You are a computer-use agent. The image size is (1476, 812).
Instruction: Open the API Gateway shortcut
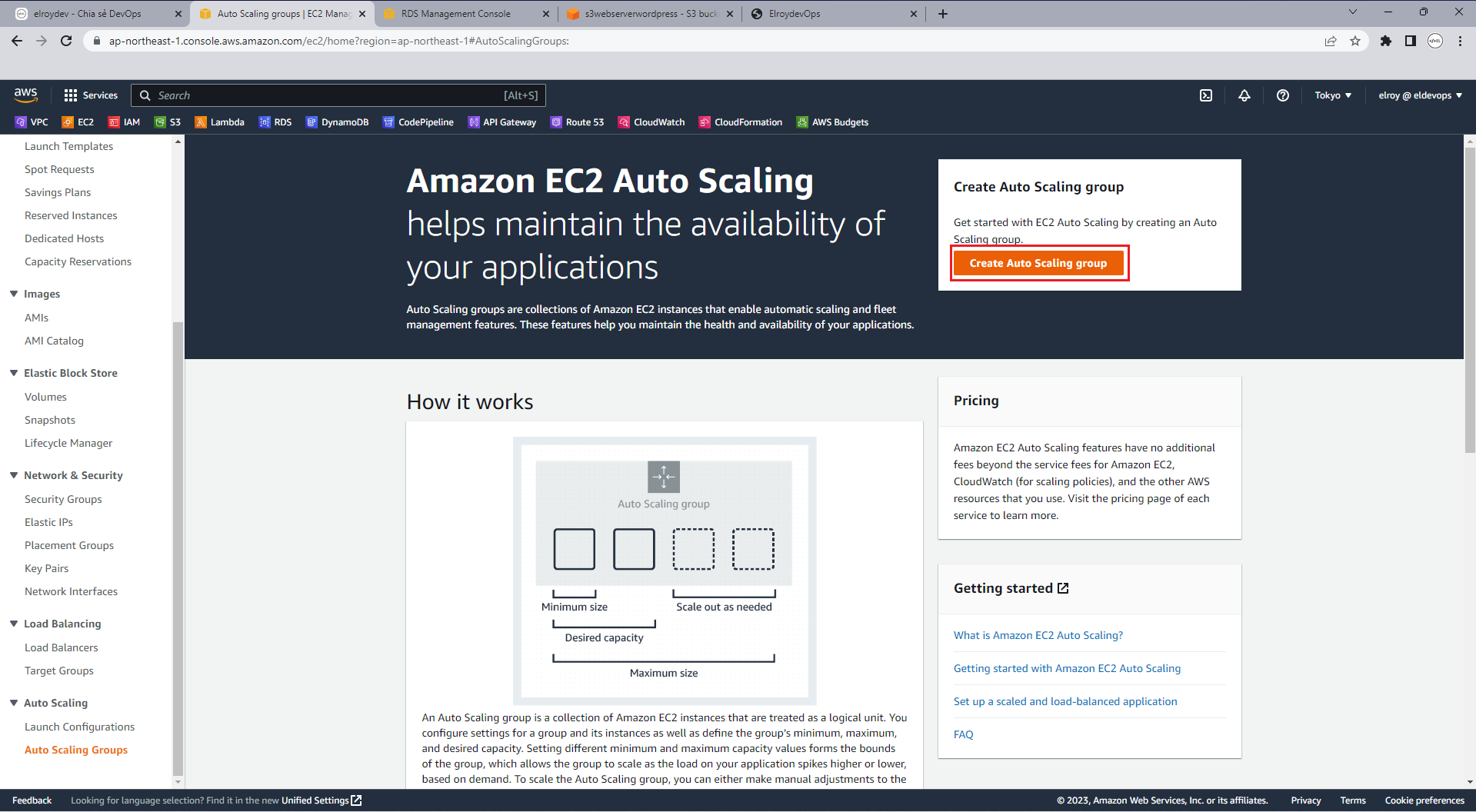[x=501, y=122]
